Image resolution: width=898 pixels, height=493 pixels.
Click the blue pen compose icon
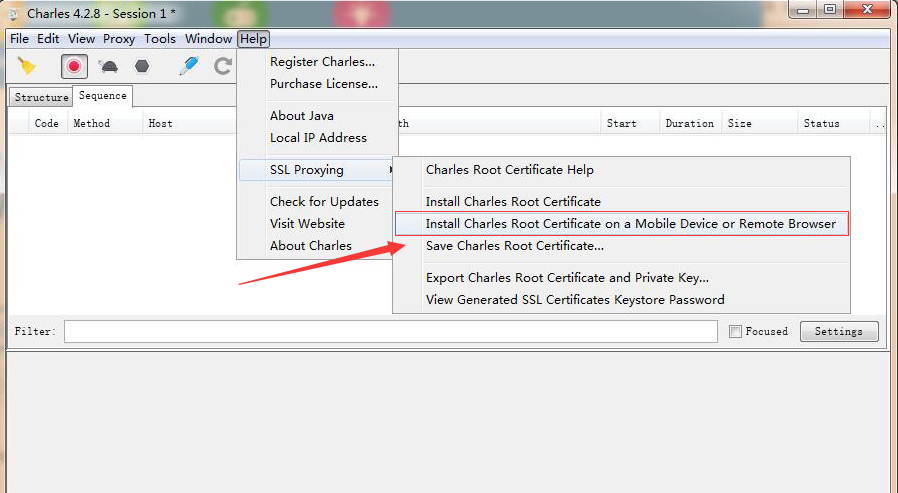(x=188, y=66)
